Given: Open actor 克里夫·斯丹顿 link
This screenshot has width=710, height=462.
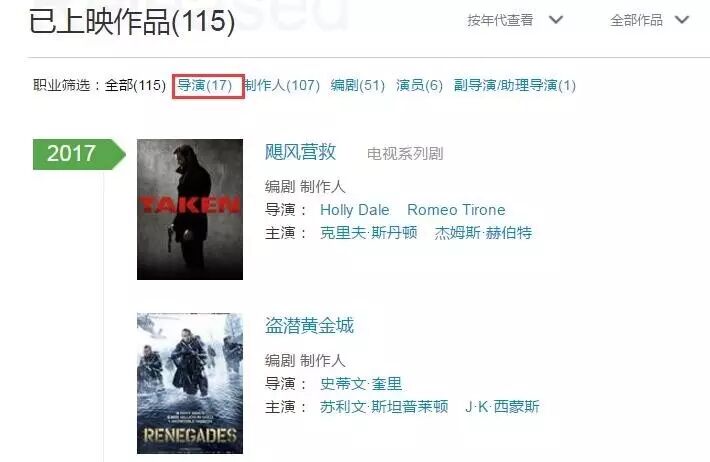Looking at the screenshot, I should (369, 233).
